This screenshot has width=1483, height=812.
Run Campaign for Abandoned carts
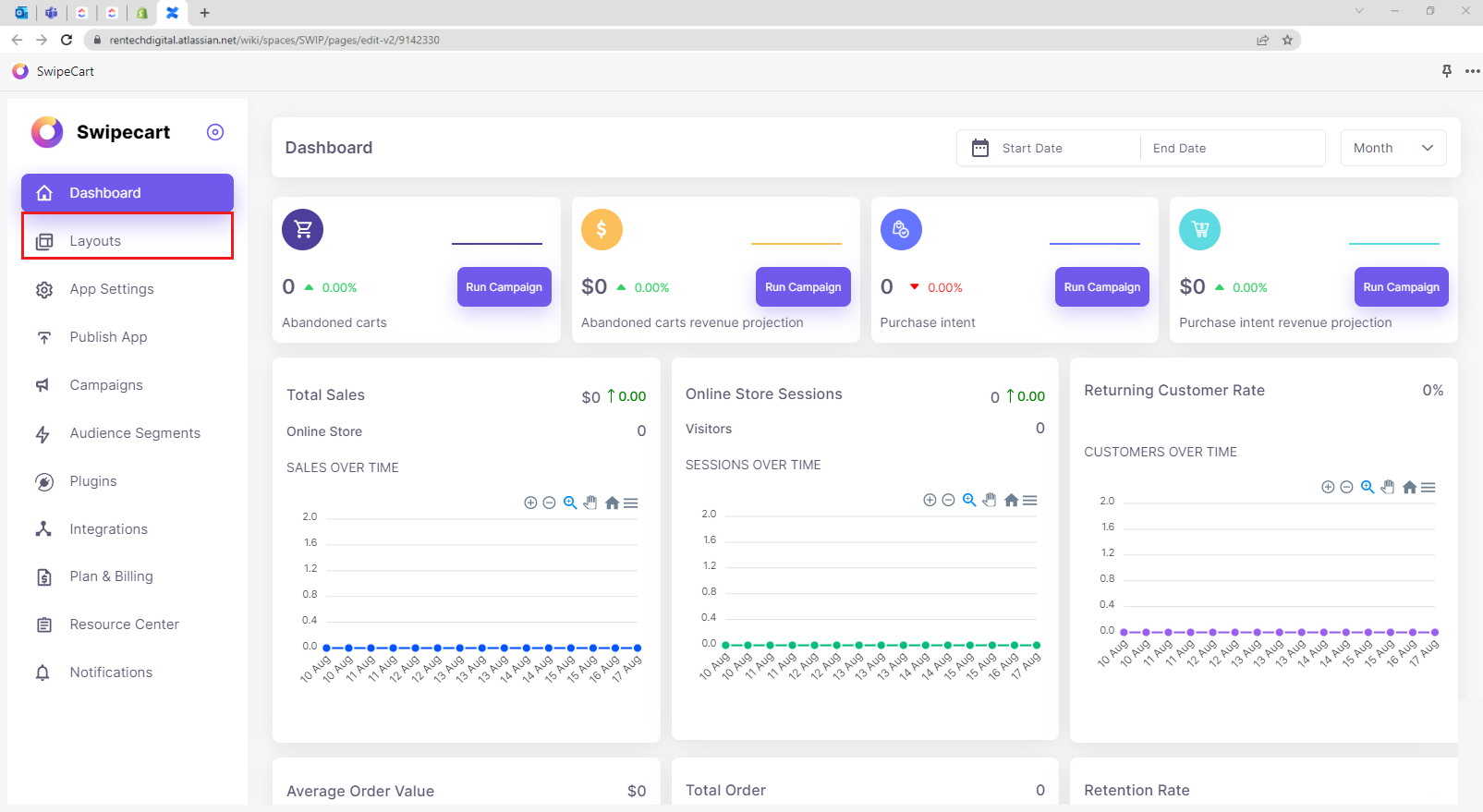(x=504, y=287)
